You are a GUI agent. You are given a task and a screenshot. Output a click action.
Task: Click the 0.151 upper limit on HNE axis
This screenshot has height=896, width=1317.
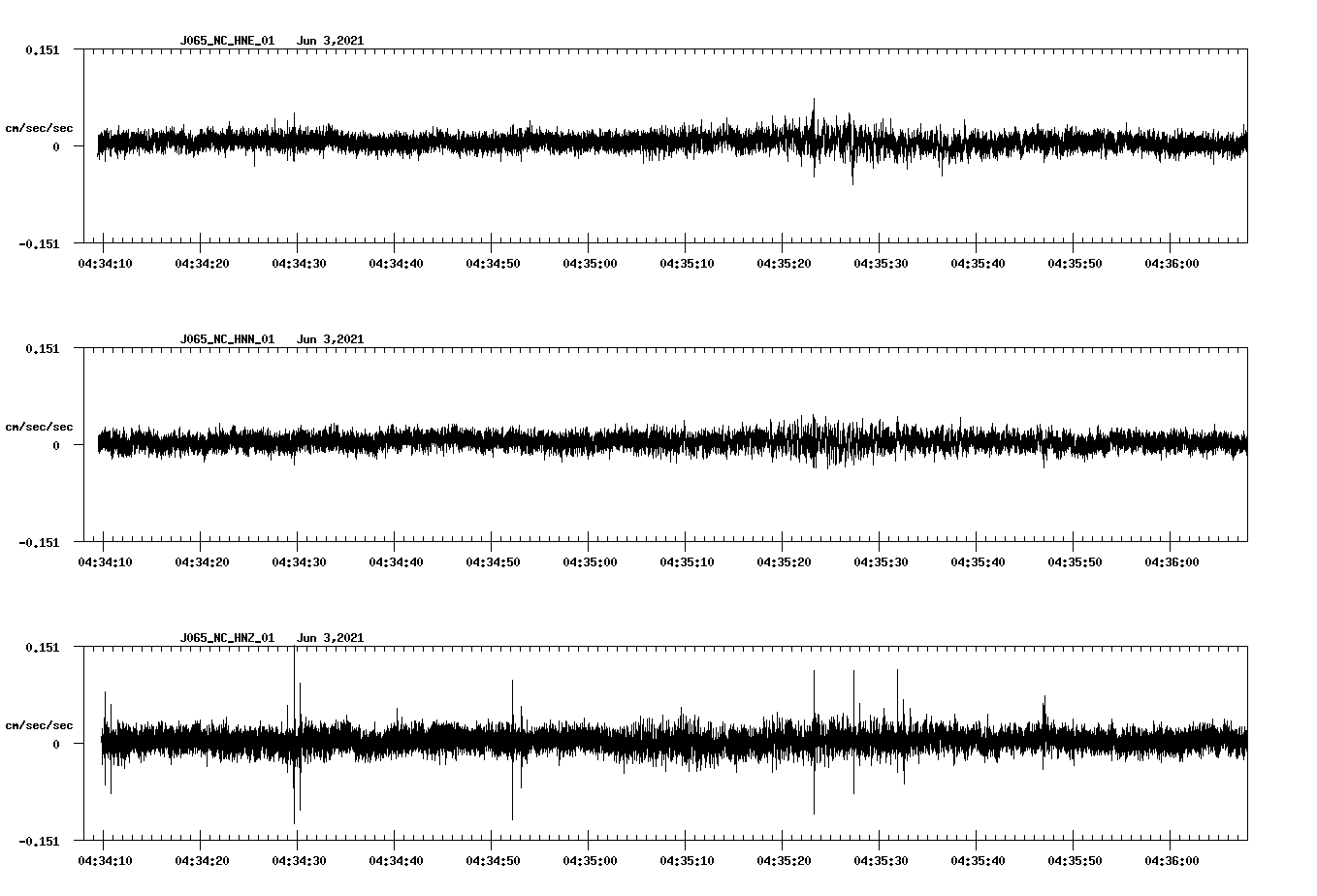point(42,49)
